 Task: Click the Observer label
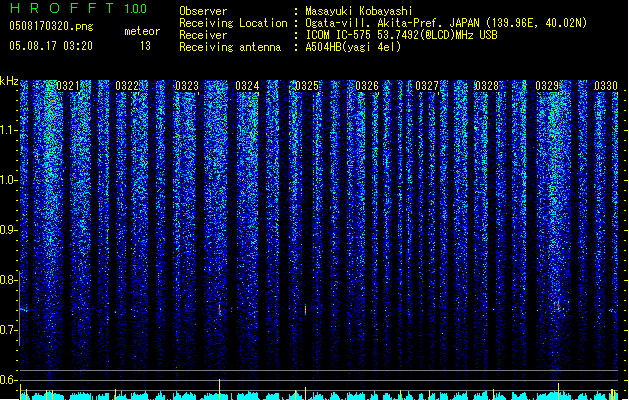point(203,11)
